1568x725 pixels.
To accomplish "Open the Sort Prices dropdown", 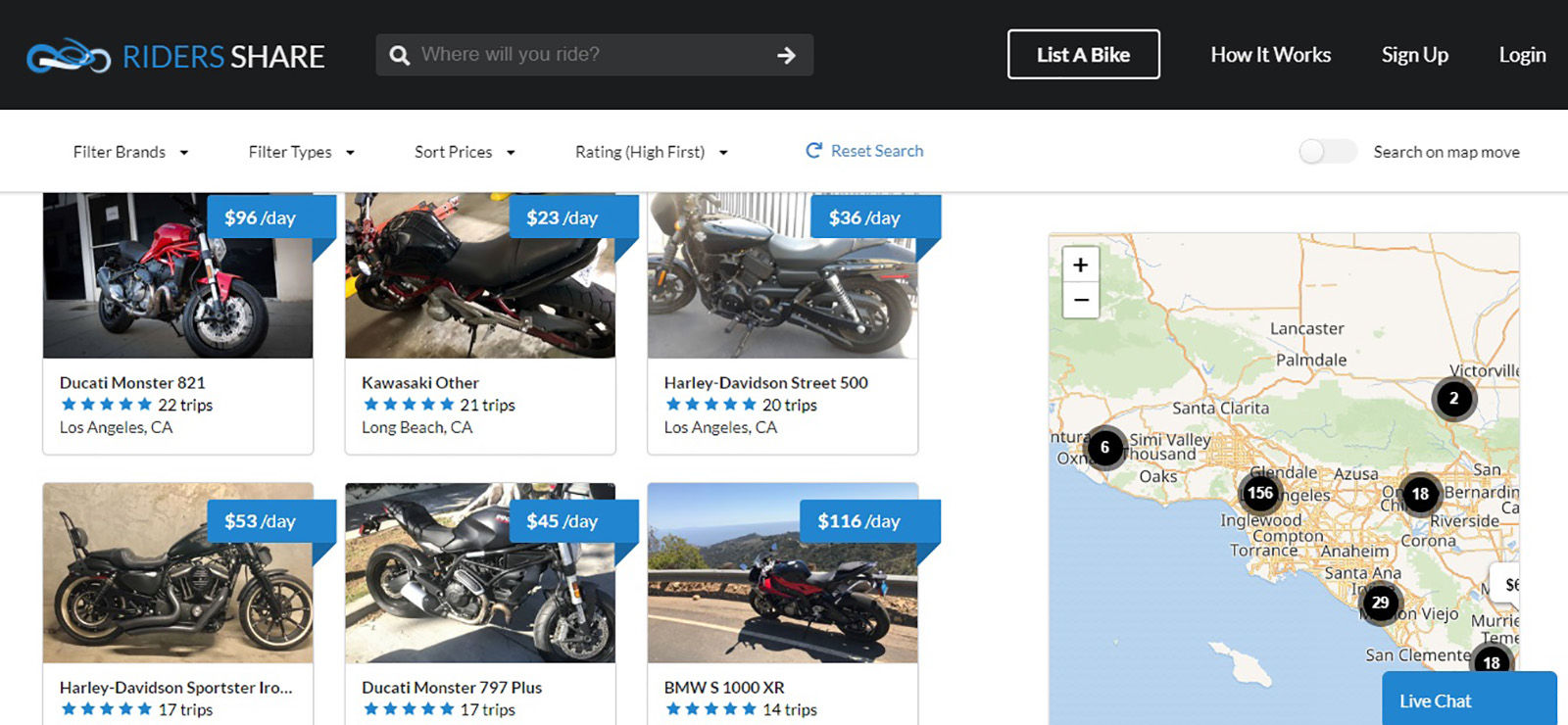I will [465, 152].
